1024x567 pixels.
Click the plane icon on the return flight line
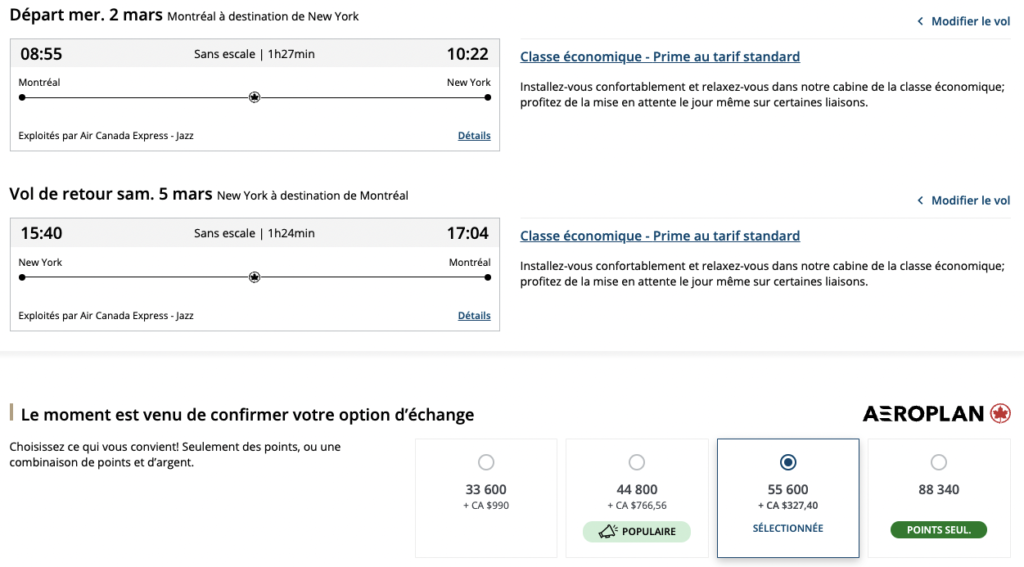click(254, 277)
